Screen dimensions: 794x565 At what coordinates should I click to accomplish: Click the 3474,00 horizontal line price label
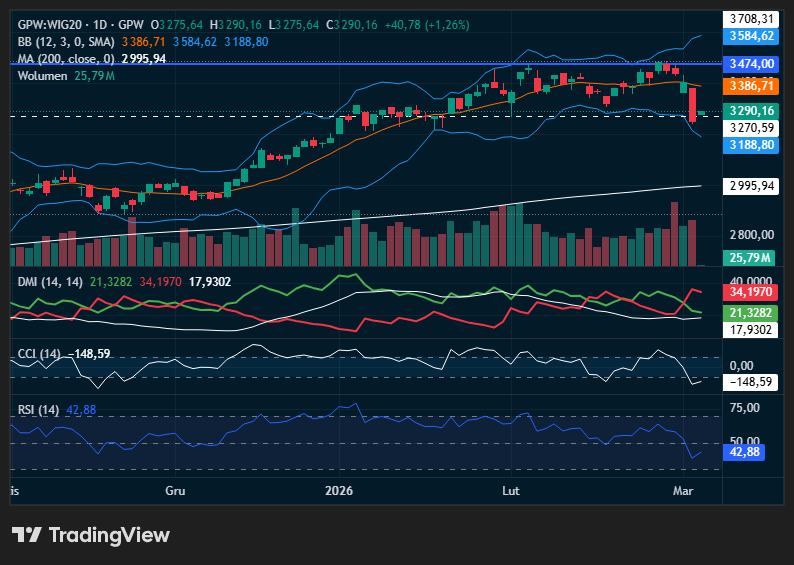752,63
